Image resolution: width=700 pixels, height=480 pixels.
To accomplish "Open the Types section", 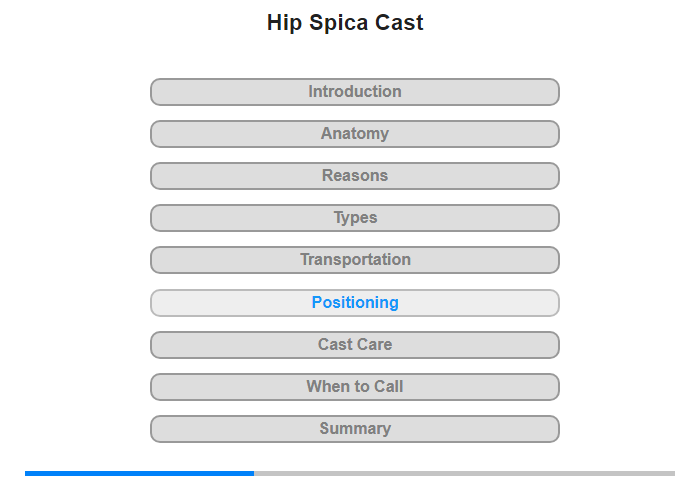I will click(354, 218).
